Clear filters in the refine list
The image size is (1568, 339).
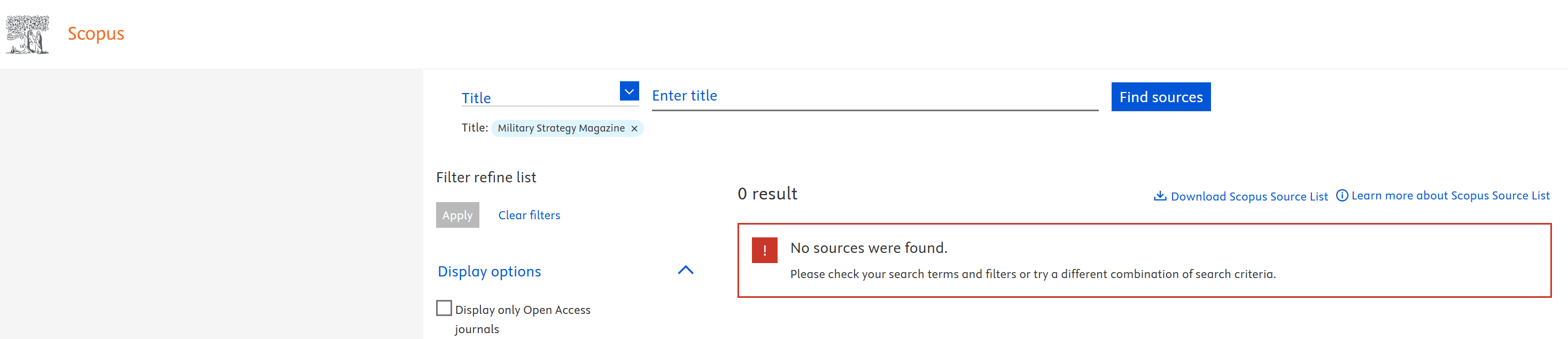(529, 215)
